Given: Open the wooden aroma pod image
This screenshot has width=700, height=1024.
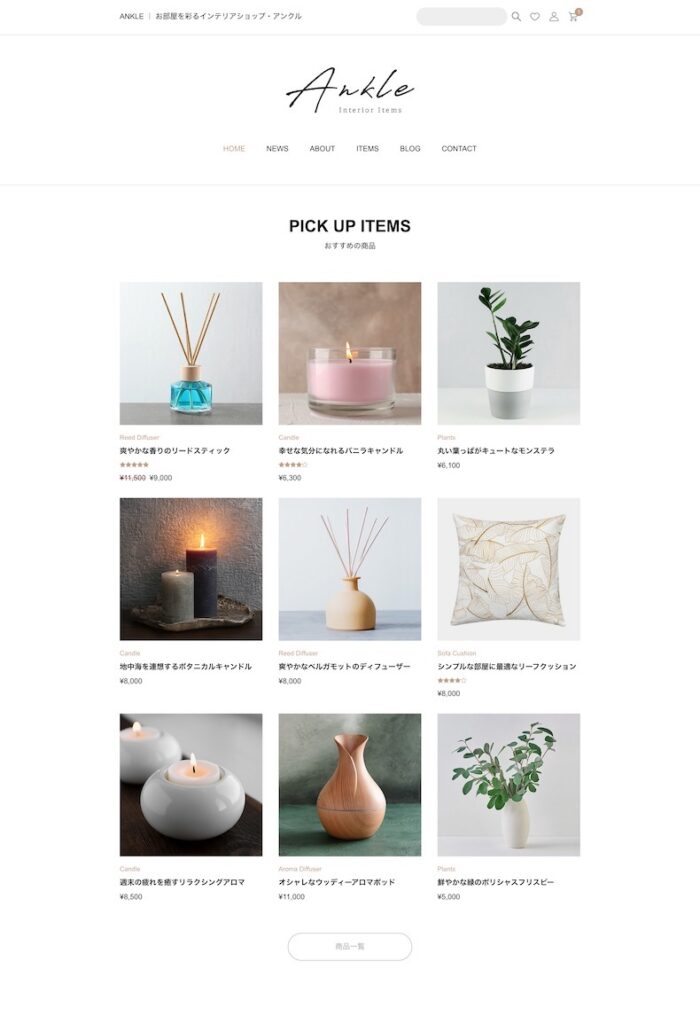Looking at the screenshot, I should tap(350, 784).
